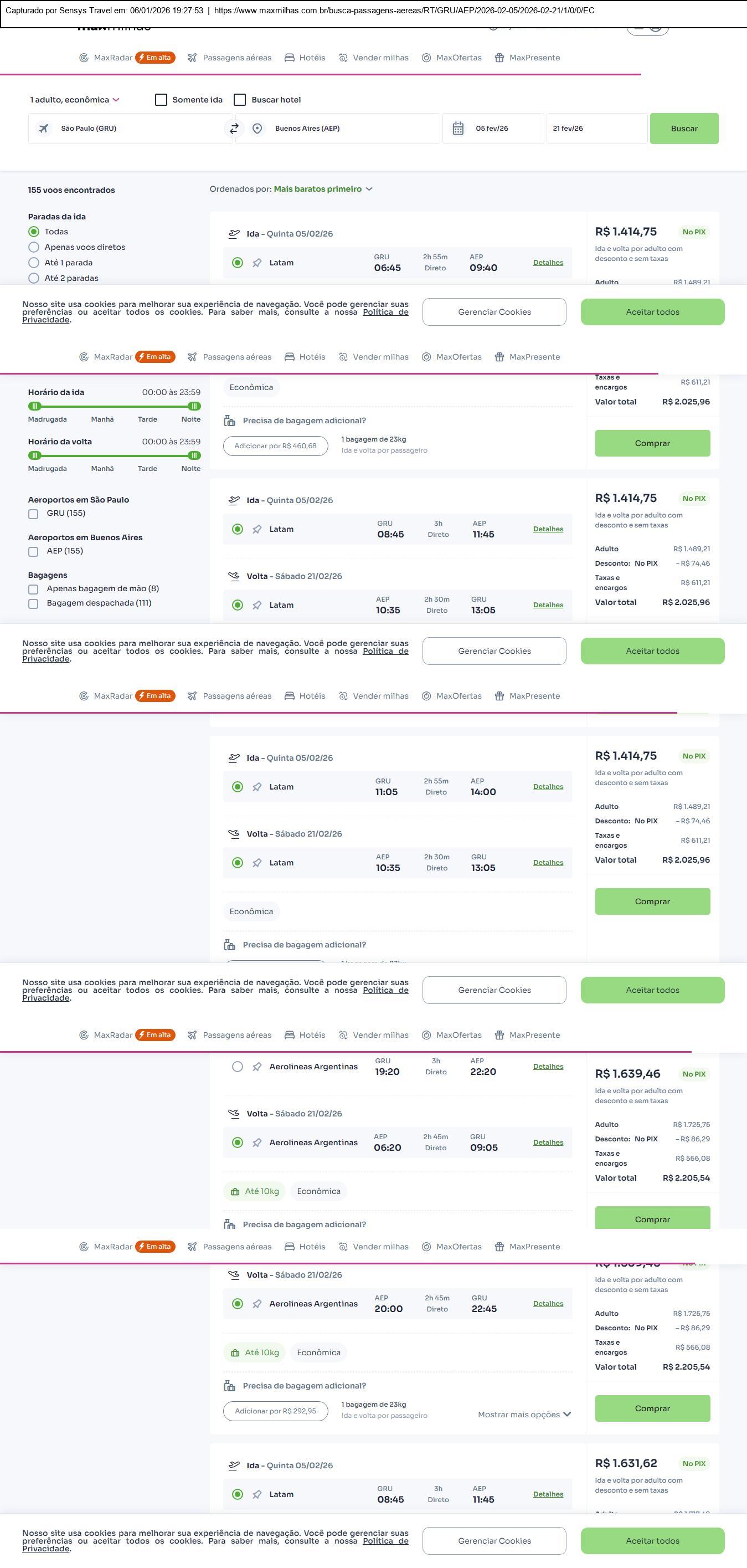Click the left handle of Horário da ida slider
The width and height of the screenshot is (747, 1568).
tap(35, 406)
